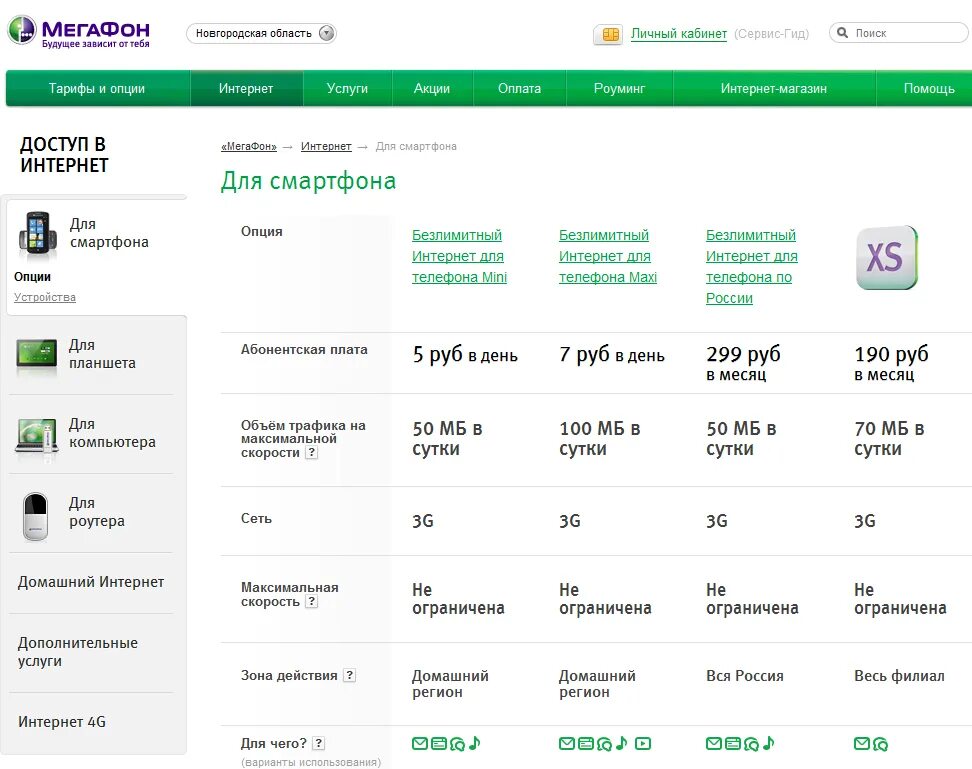Click web browsing icon in Mini column

[x=438, y=744]
